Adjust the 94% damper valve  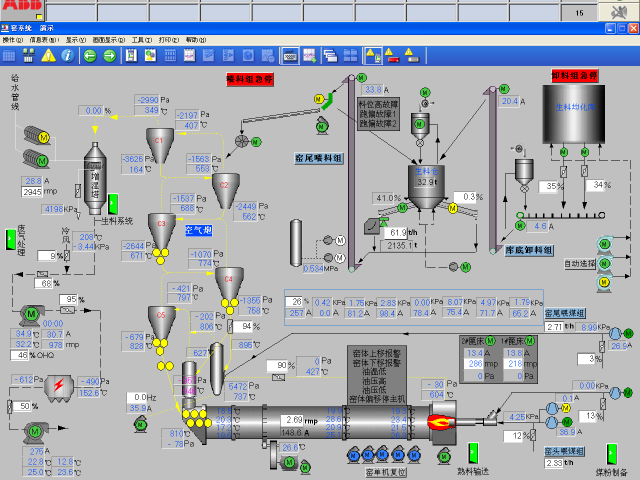click(x=230, y=327)
